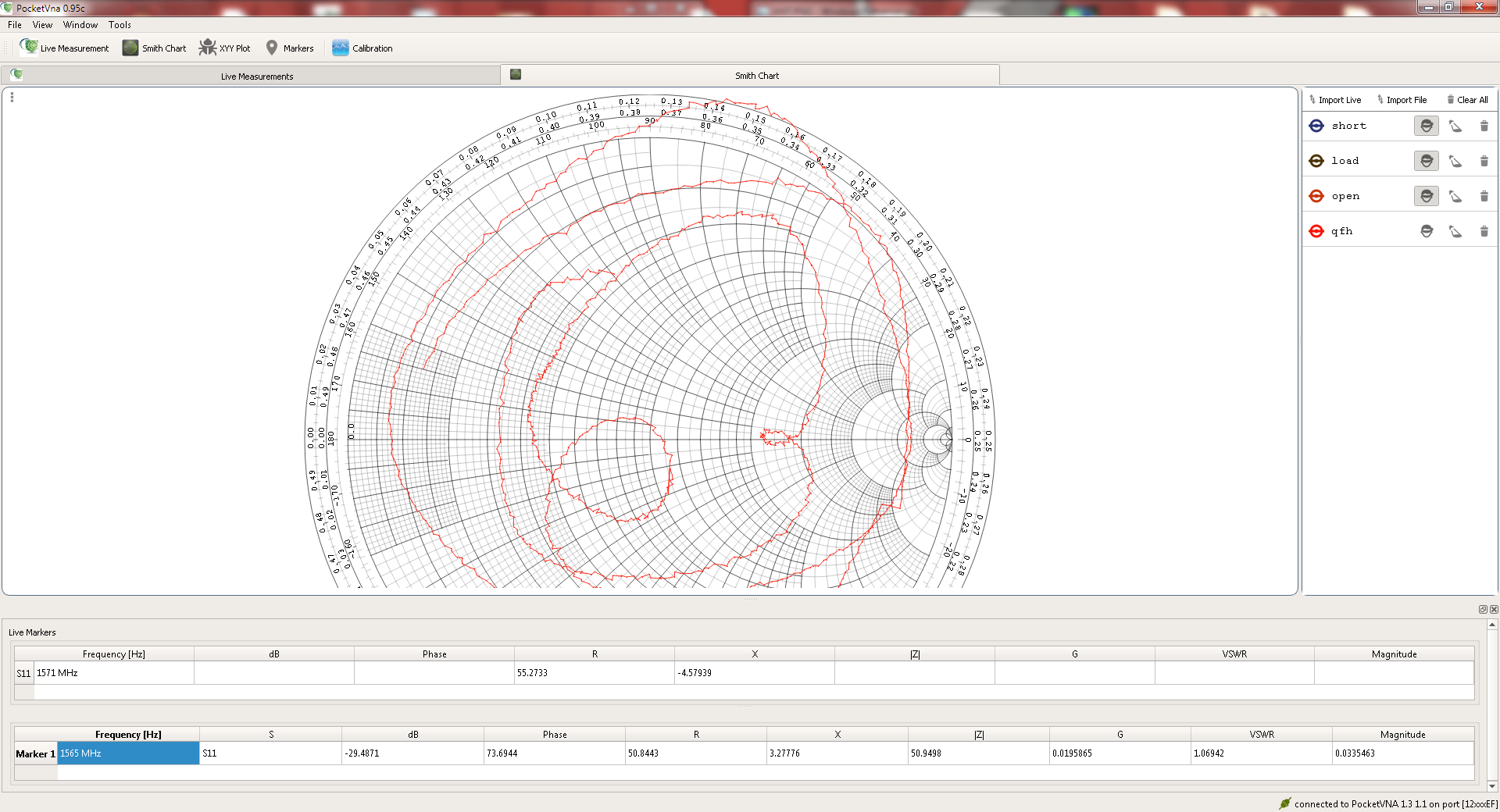
Task: Click the G value 0.0195865
Action: pos(1120,753)
